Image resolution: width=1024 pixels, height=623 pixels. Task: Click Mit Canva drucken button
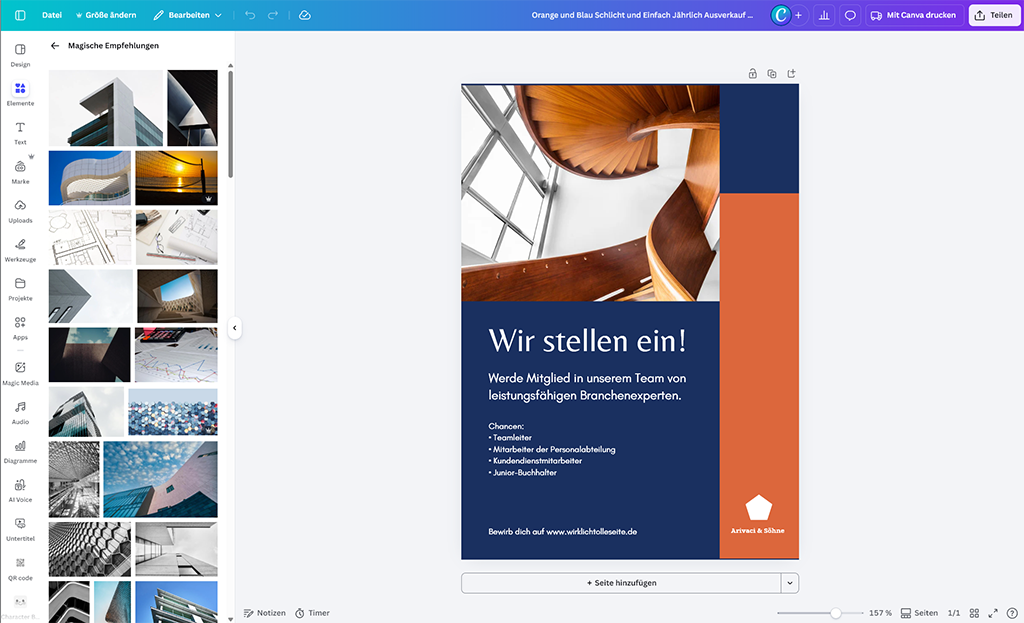tap(914, 15)
